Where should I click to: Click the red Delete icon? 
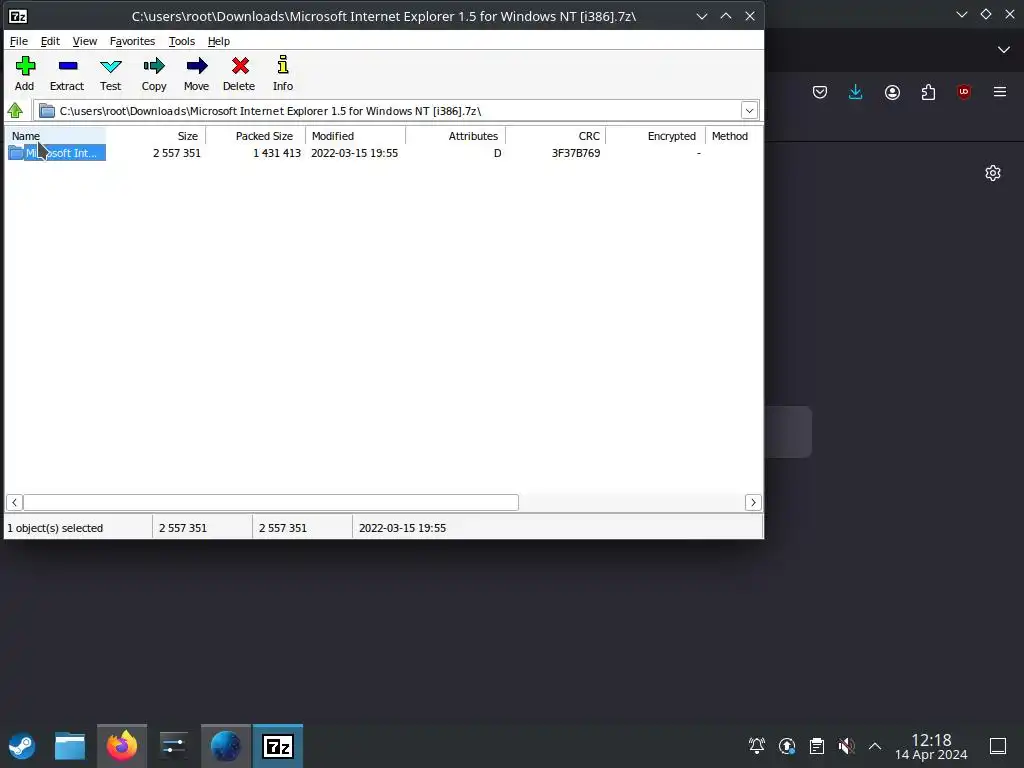pyautogui.click(x=240, y=66)
